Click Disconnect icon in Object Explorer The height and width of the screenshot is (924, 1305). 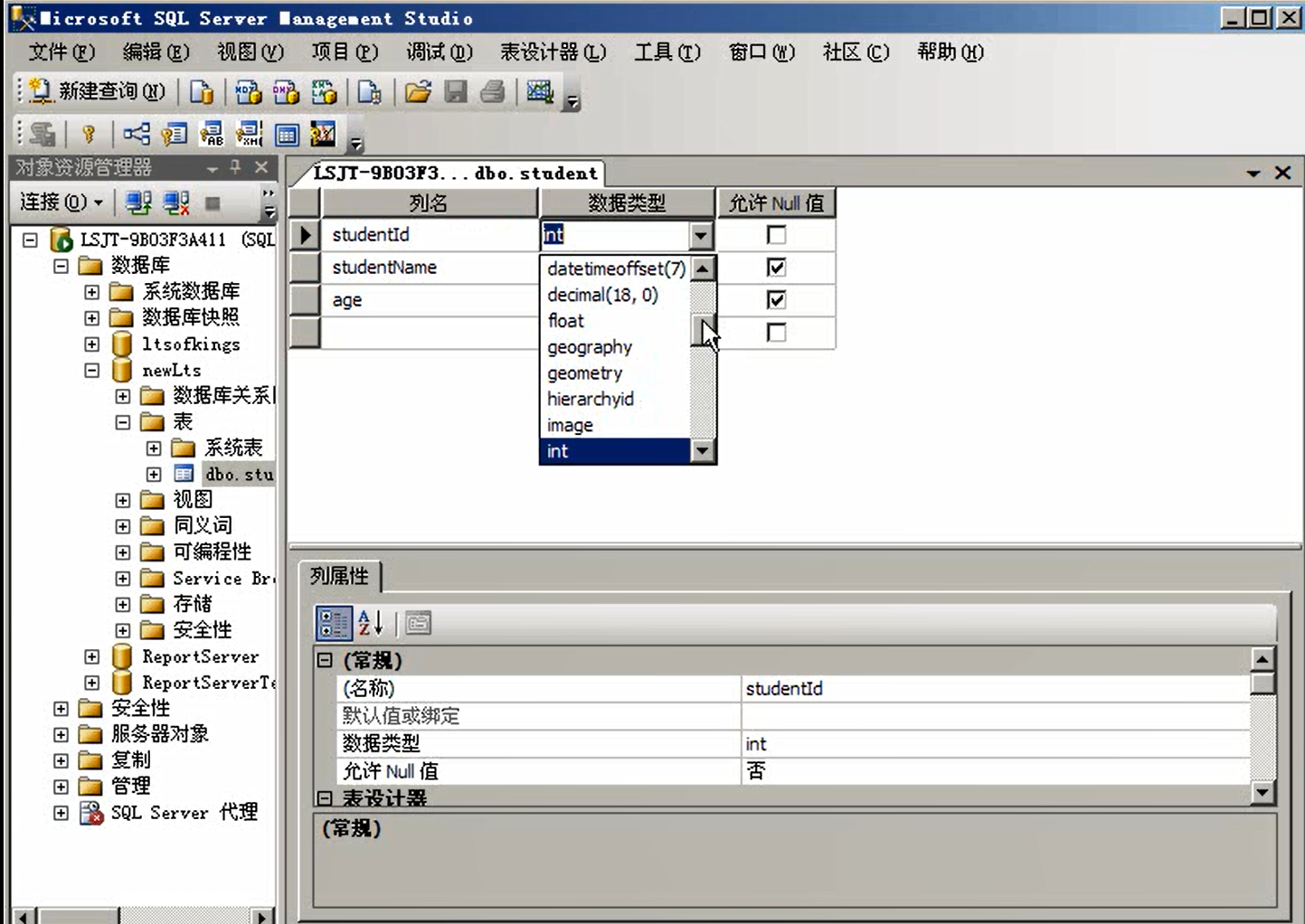point(176,203)
